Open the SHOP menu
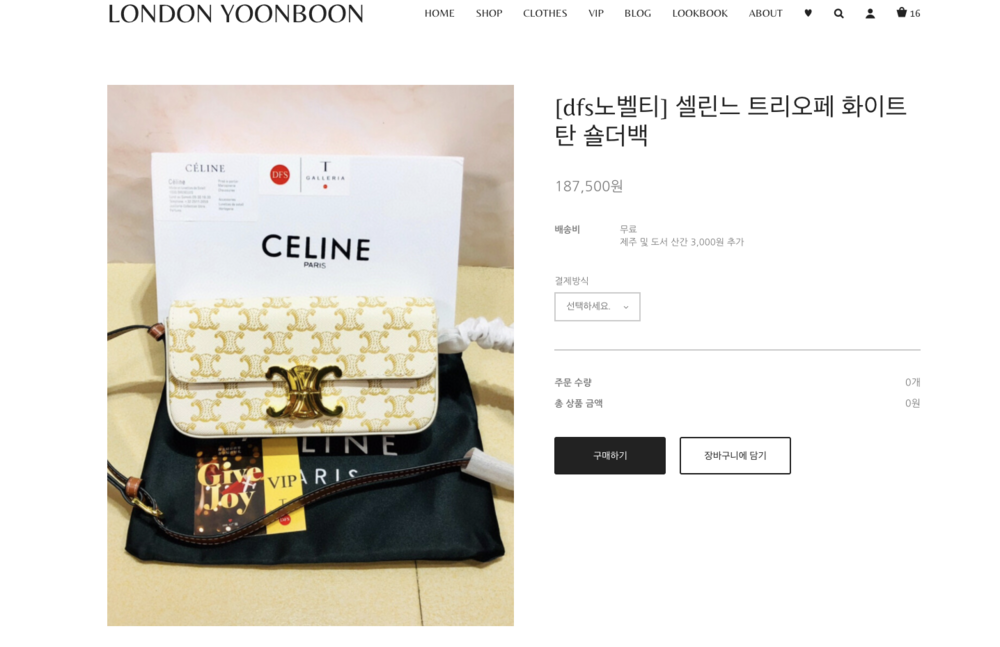This screenshot has width=1000, height=647. click(489, 13)
